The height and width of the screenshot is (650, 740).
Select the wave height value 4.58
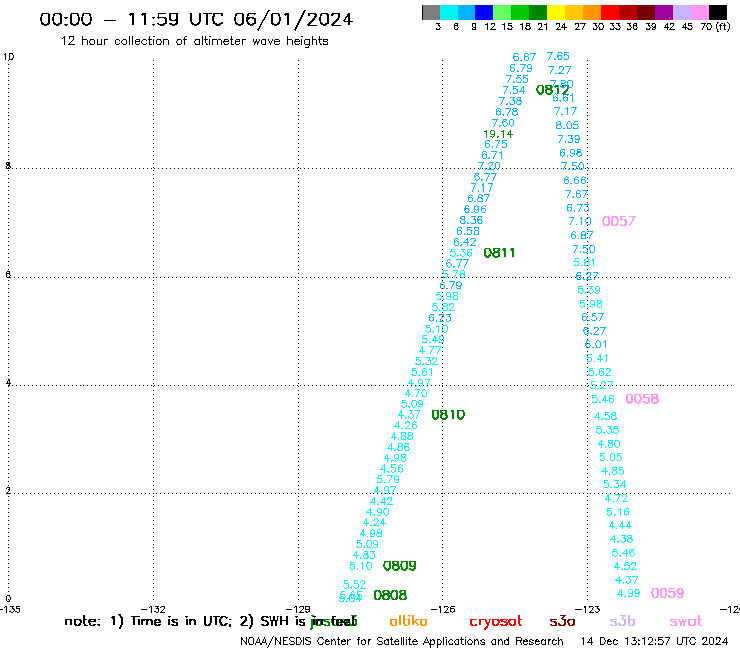(605, 416)
